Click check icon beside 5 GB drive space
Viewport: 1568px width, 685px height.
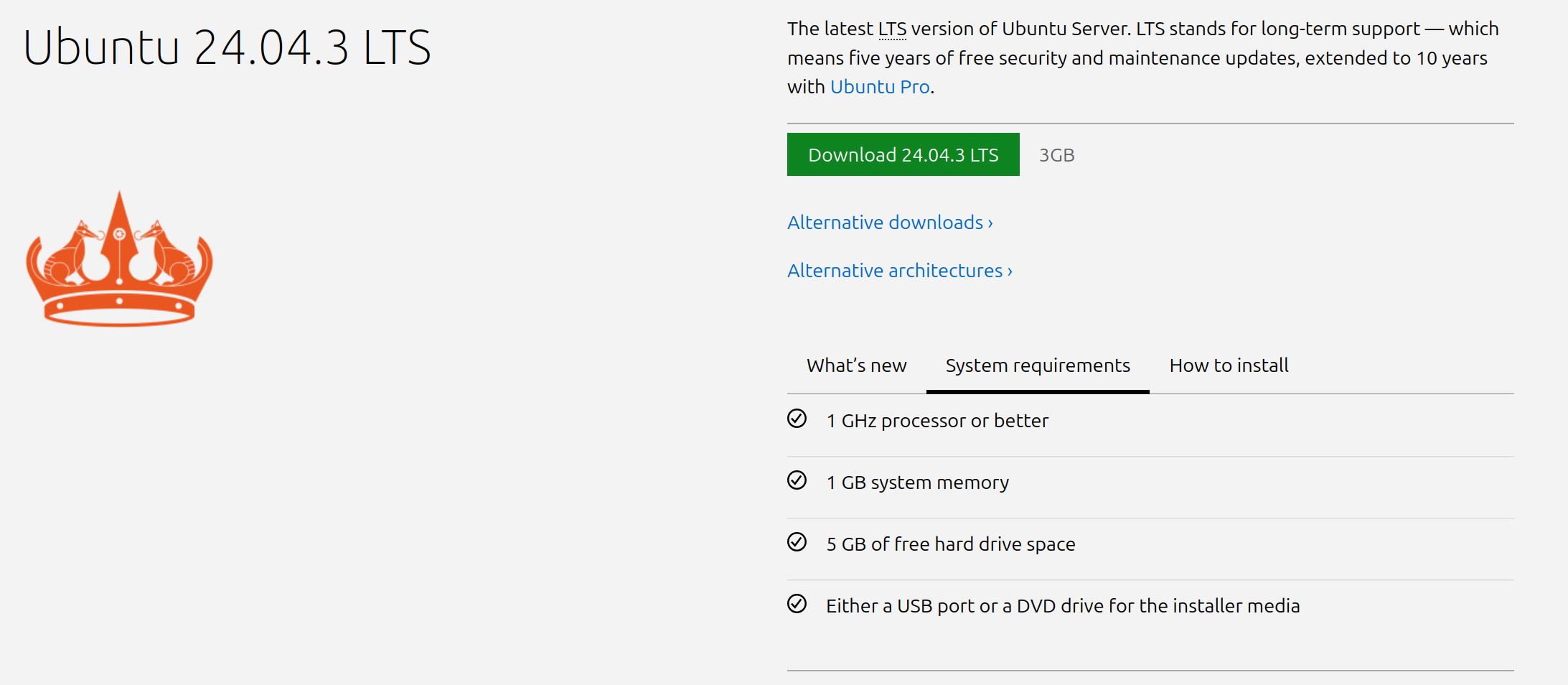coord(797,542)
